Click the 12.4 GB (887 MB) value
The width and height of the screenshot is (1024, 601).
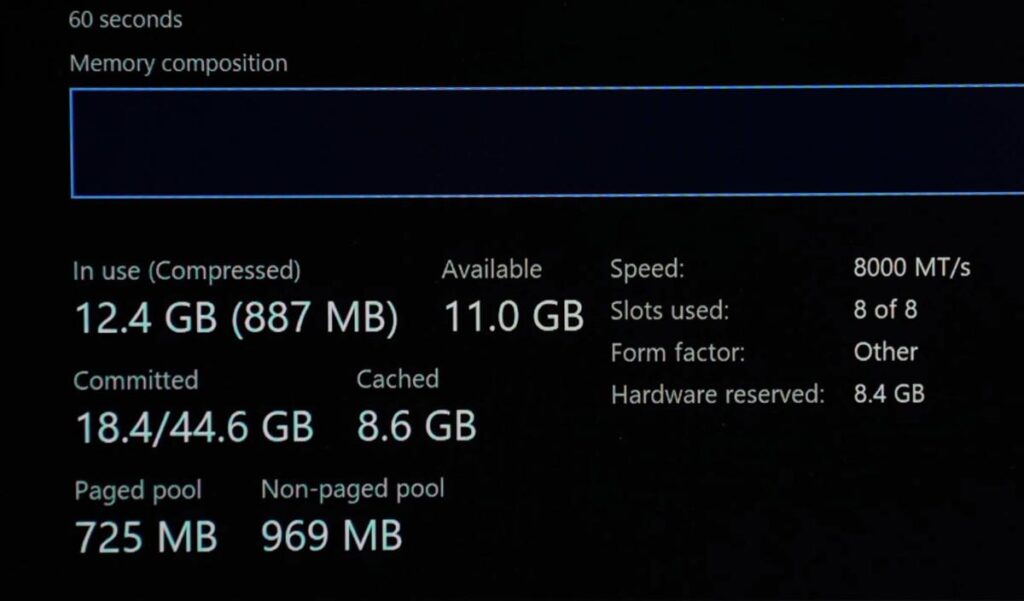coord(236,318)
